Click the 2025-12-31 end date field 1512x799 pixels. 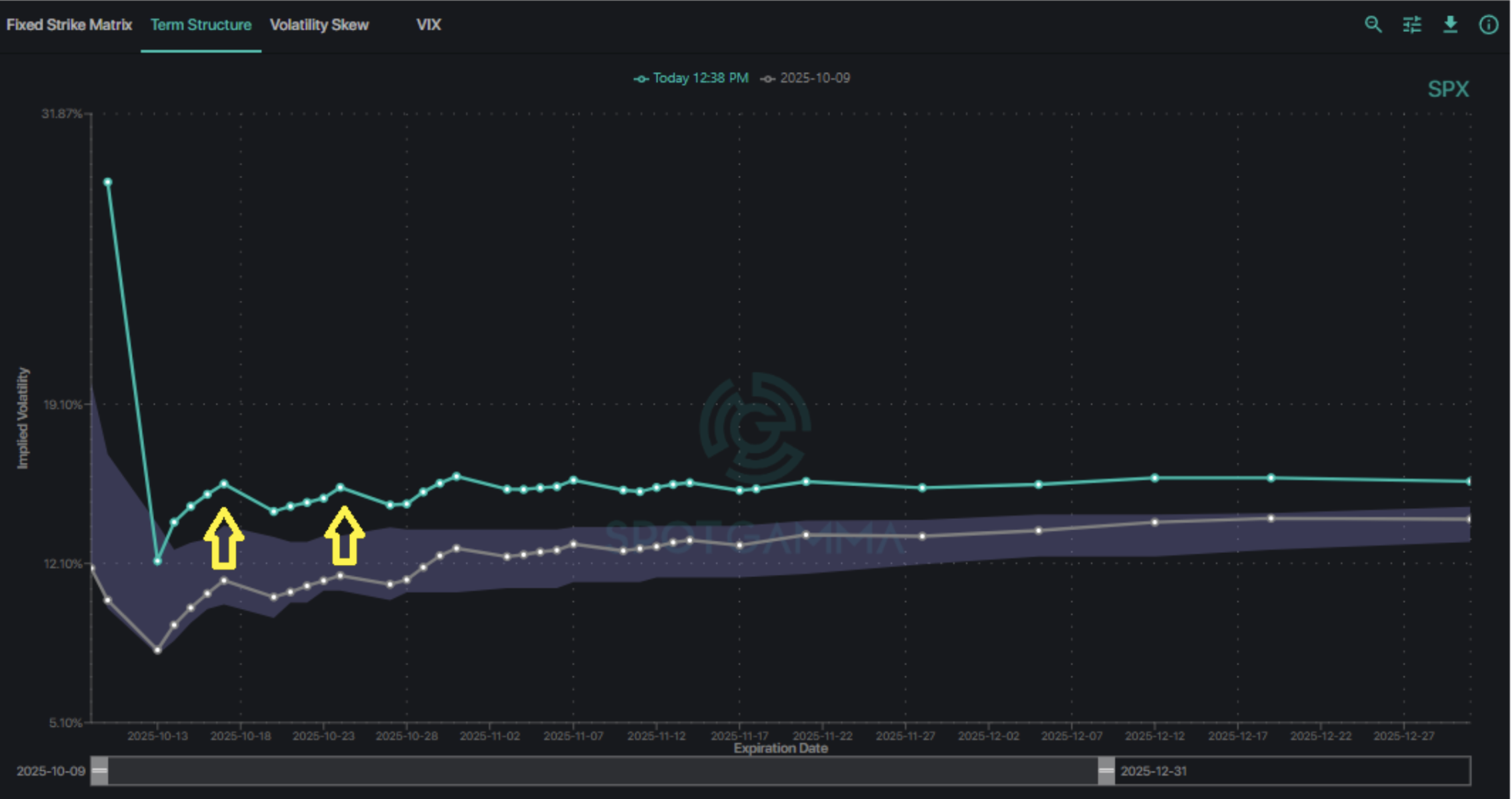pyautogui.click(x=1153, y=771)
